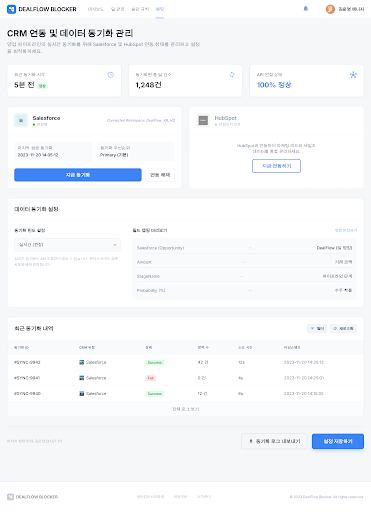The height and width of the screenshot is (512, 371).
Task: Click the HubSpot logo in the integration card
Action: (203, 120)
